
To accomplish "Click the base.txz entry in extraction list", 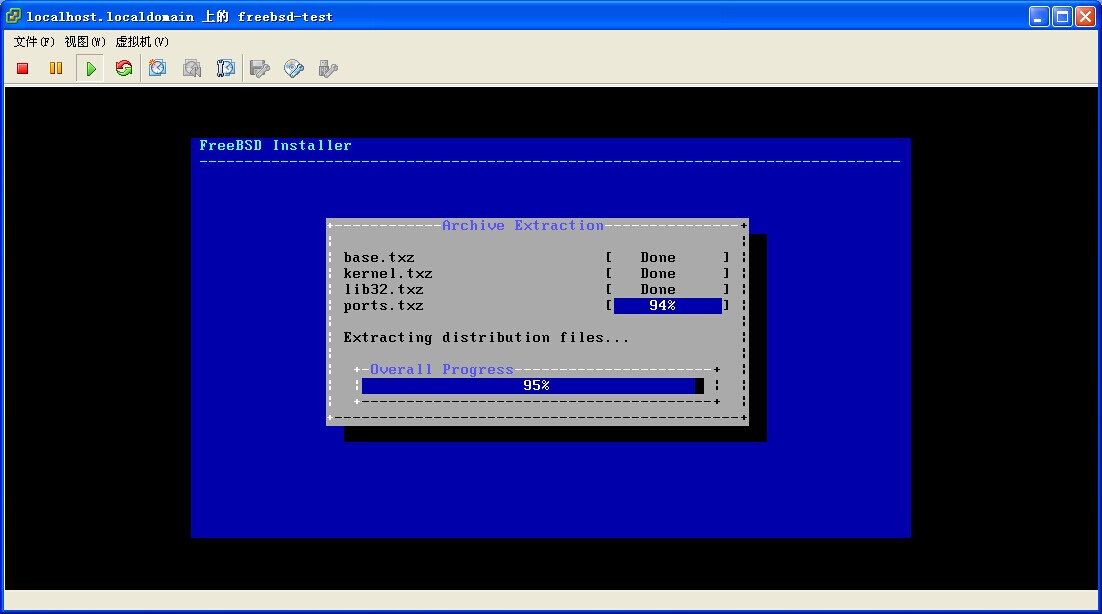I will click(379, 258).
